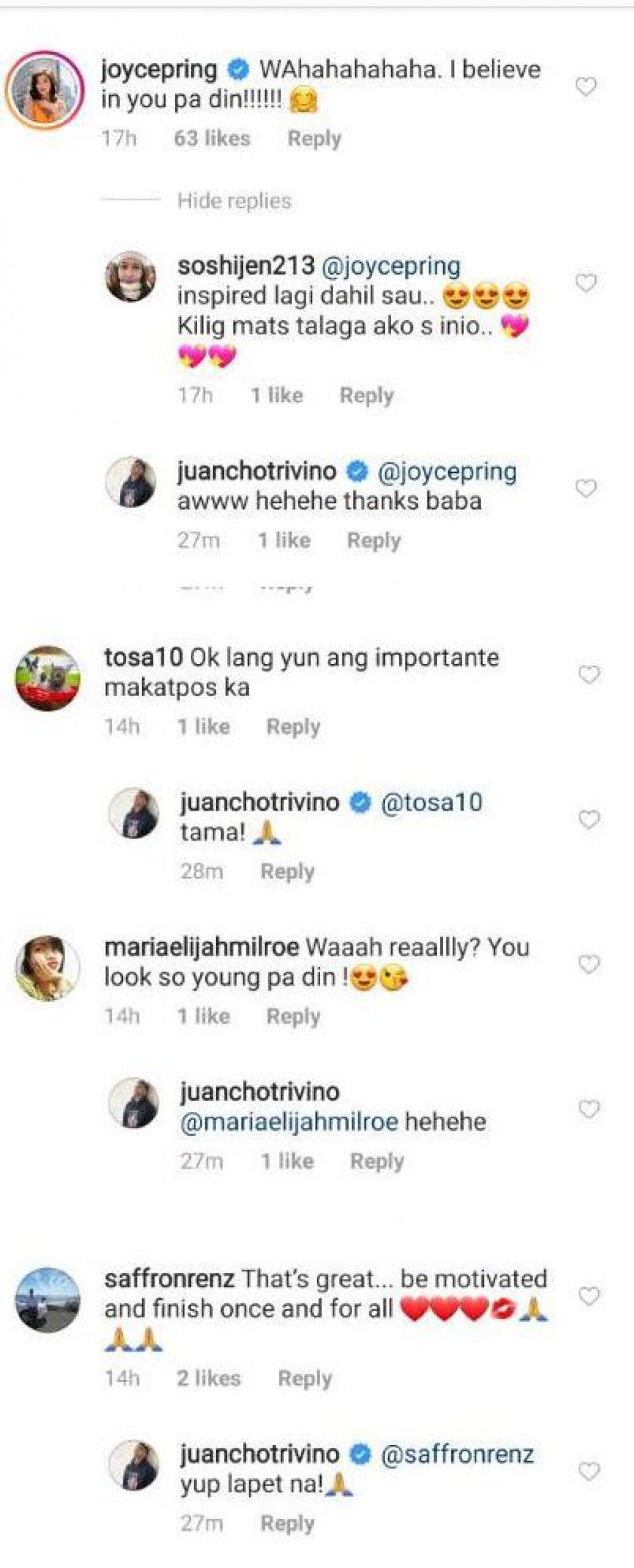
Task: Like juanchotrivino's 'hehehe' reply
Action: [589, 1109]
